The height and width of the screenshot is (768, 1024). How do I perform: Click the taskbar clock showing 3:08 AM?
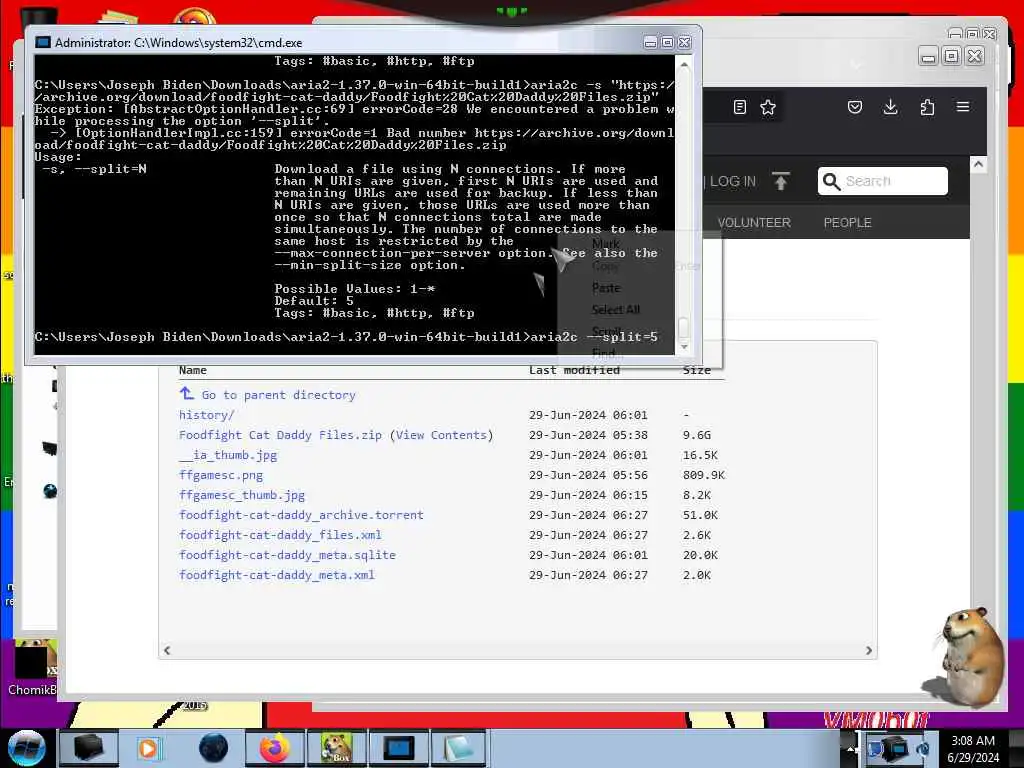coord(973,741)
